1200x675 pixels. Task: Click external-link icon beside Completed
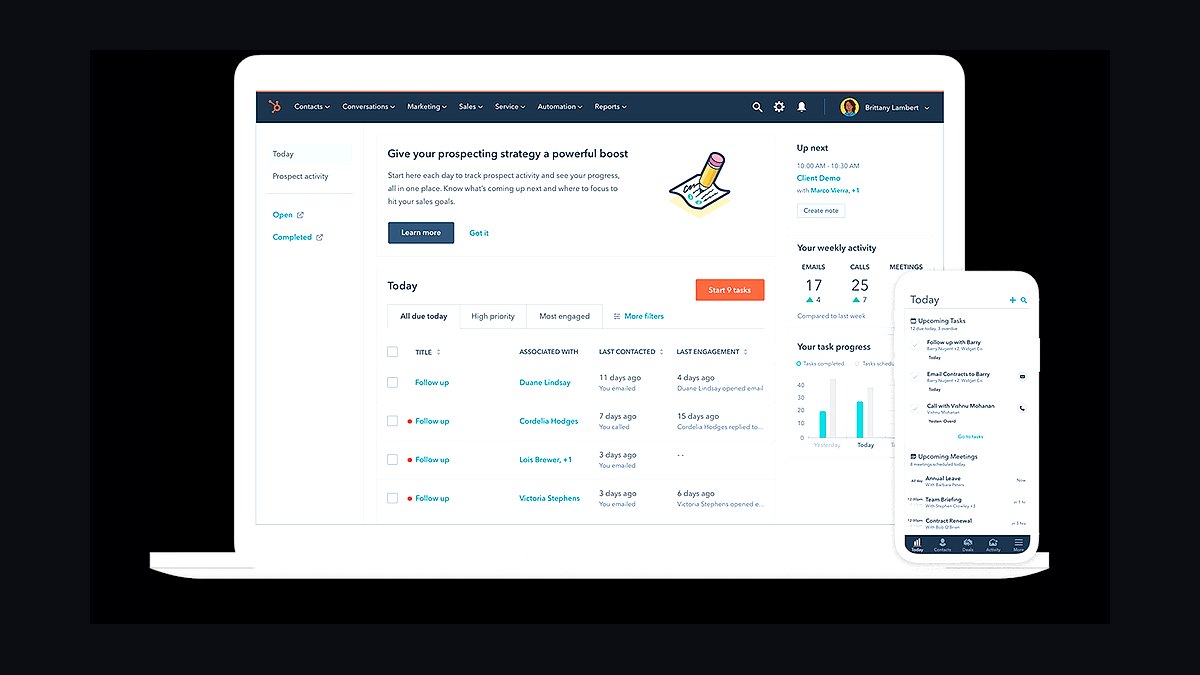320,237
